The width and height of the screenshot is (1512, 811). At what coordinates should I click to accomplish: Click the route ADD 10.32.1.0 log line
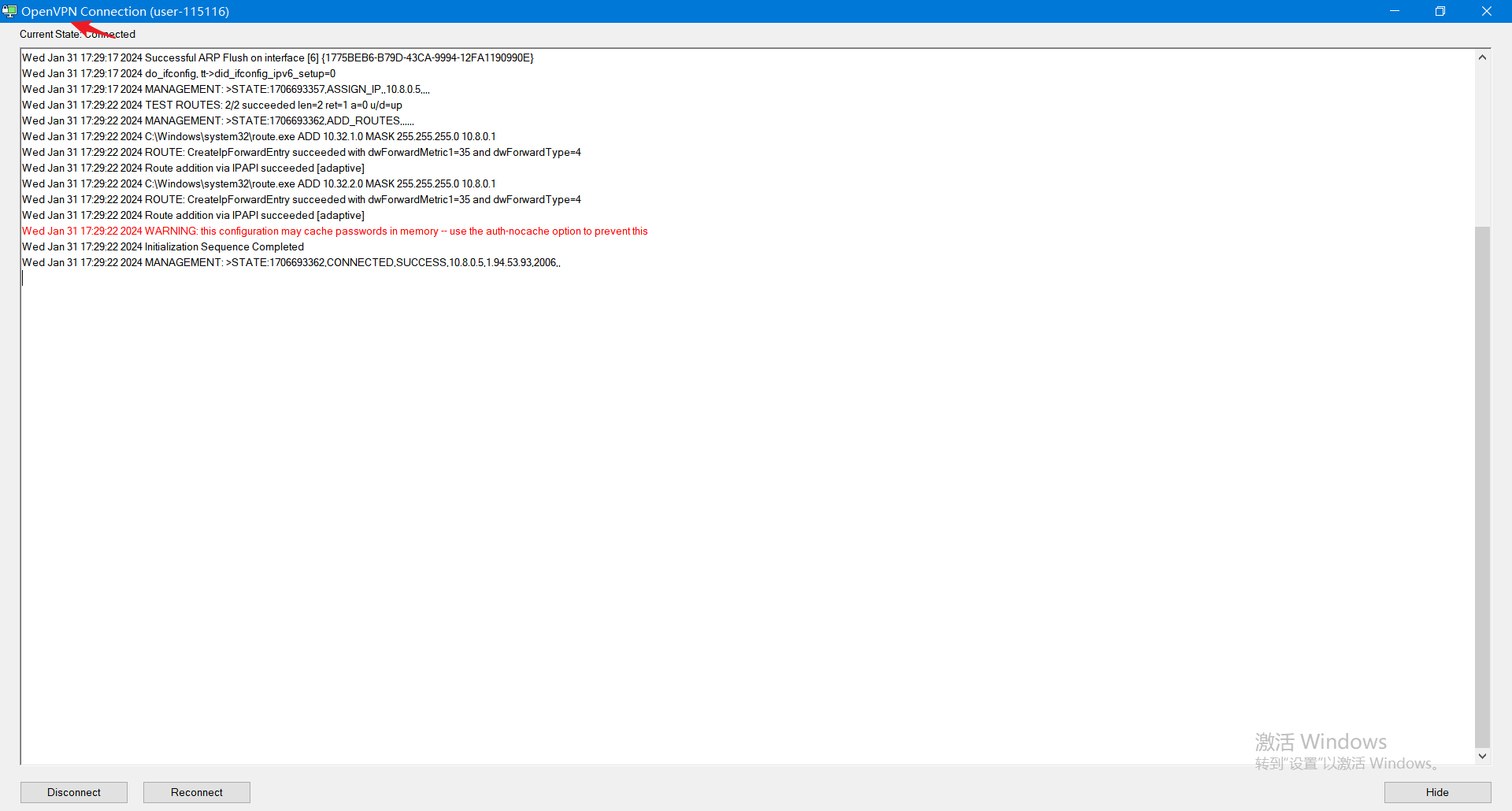click(259, 136)
